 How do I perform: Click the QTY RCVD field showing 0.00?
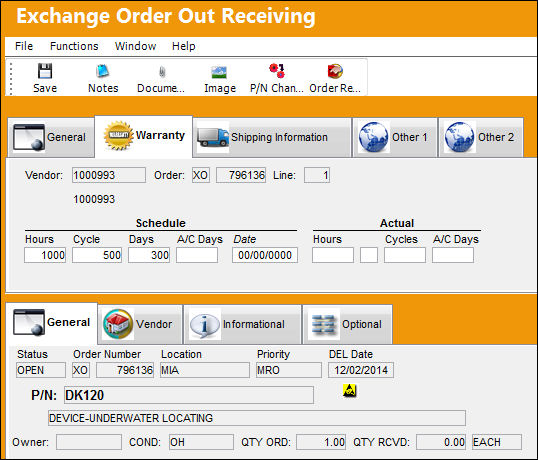click(x=441, y=442)
